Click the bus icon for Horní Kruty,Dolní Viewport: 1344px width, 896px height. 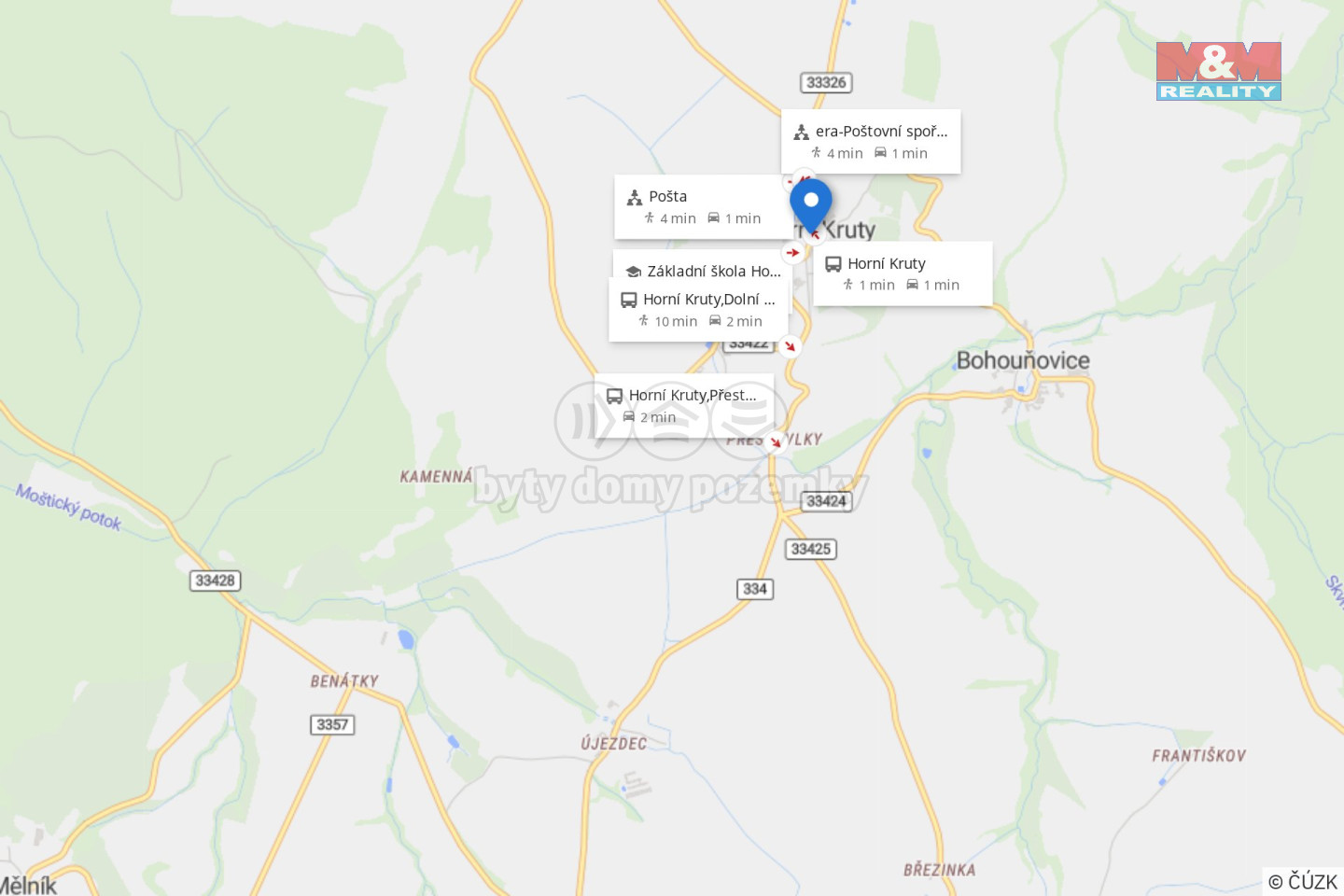629,300
